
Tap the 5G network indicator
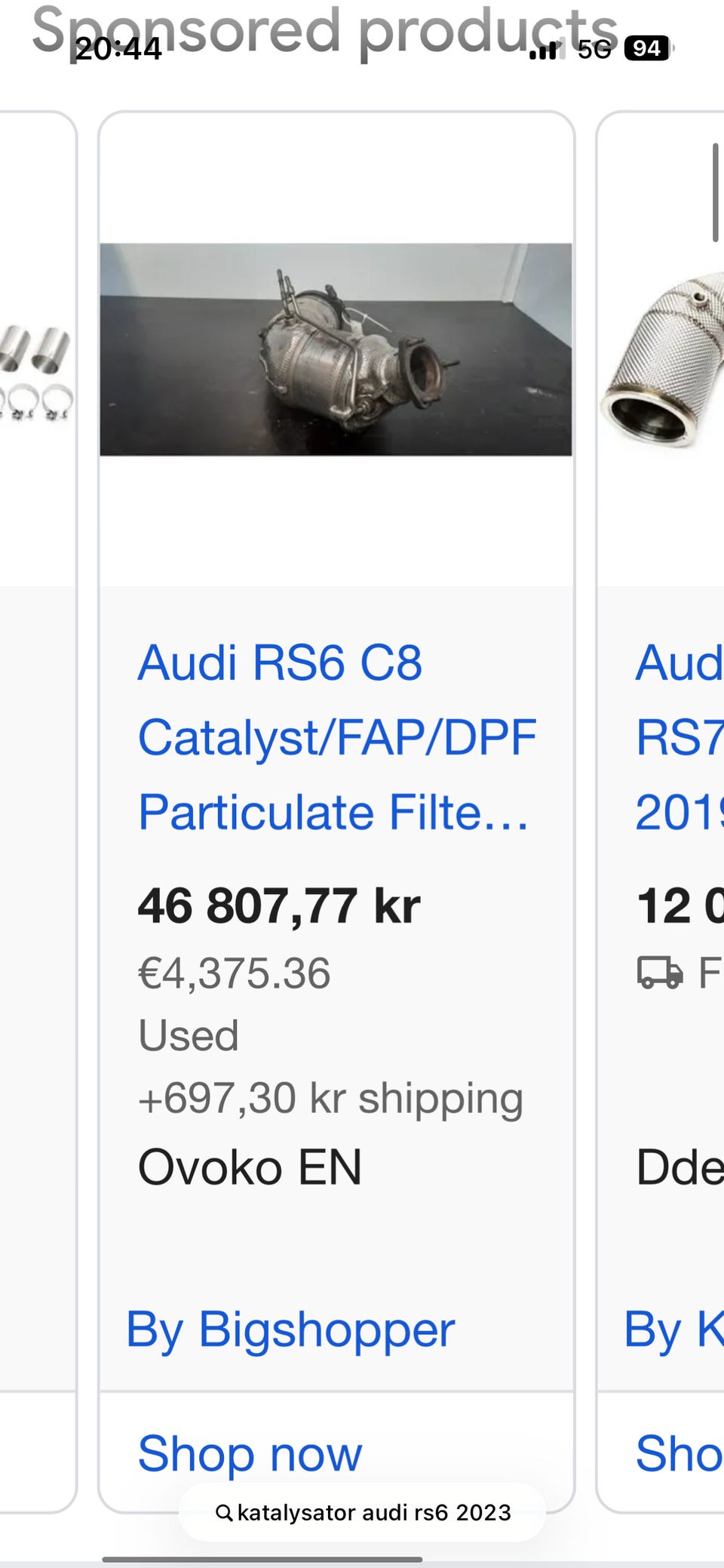(x=594, y=49)
